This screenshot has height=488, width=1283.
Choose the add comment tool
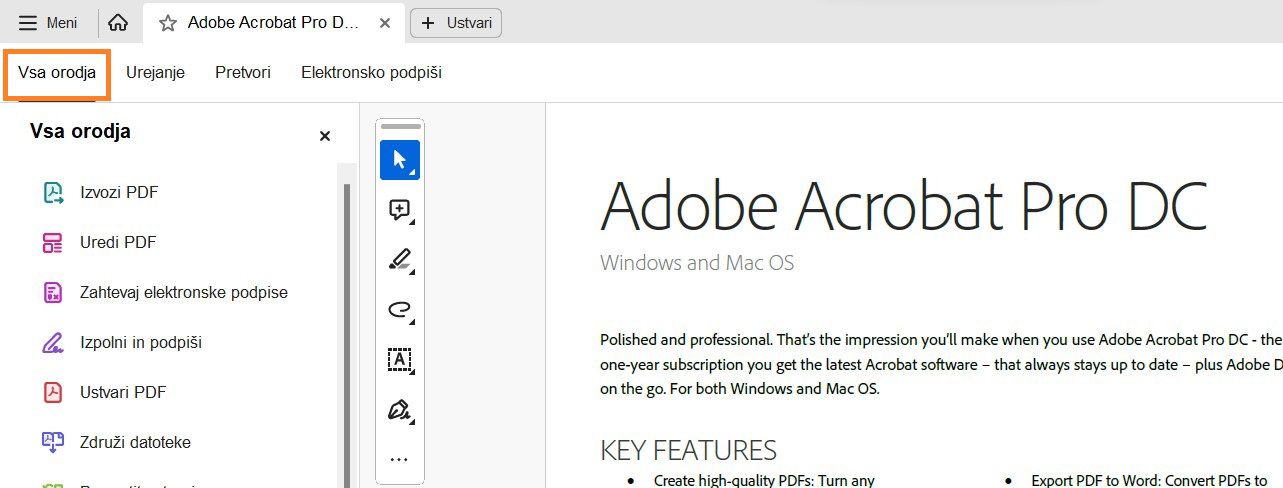[399, 210]
